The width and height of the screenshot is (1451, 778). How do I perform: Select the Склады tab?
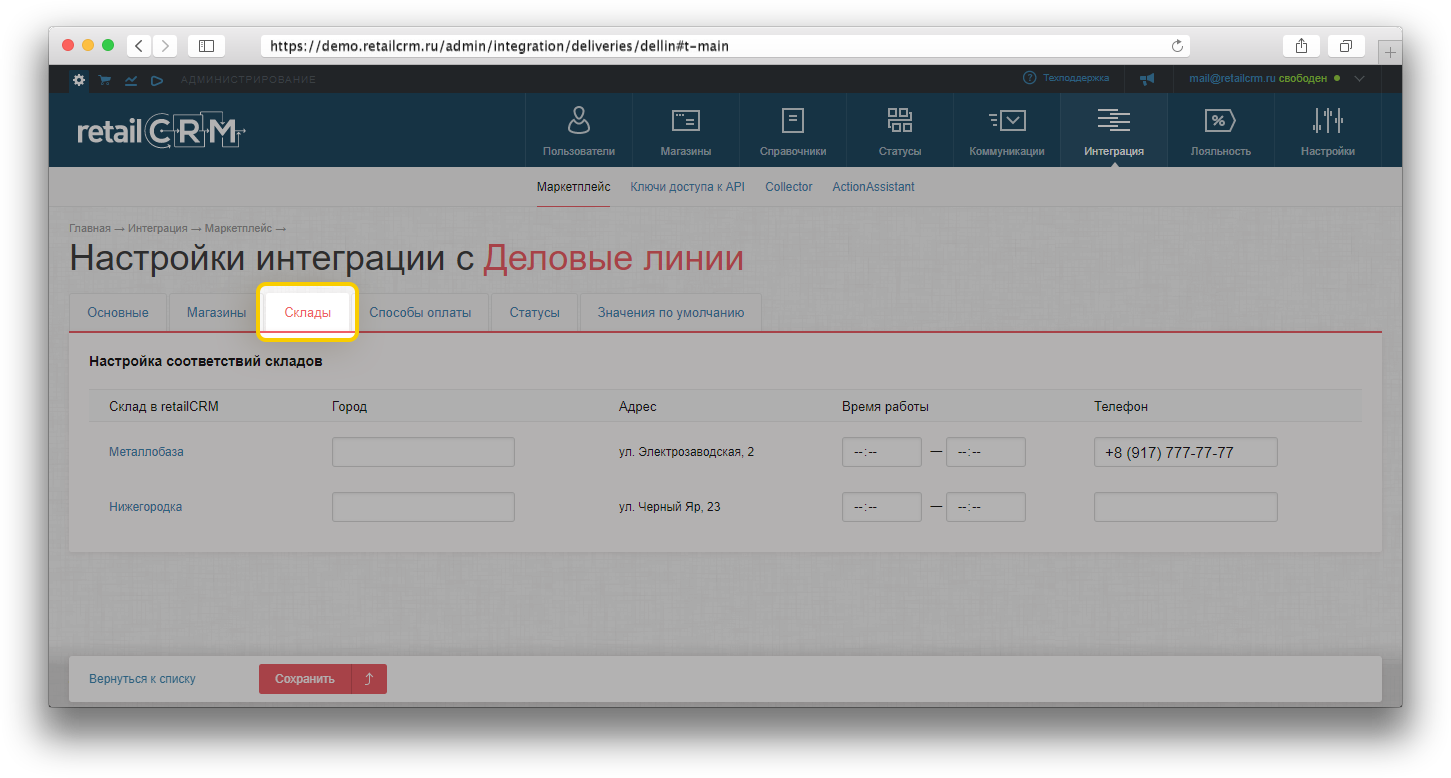point(308,312)
